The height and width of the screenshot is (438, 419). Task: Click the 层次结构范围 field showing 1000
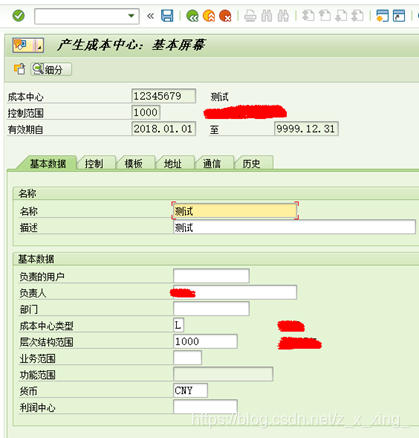click(205, 341)
